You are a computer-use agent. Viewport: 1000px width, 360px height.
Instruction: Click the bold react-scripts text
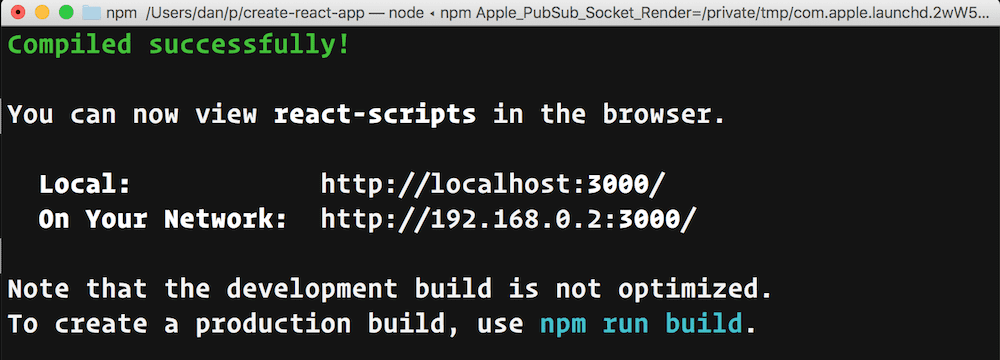tap(375, 115)
